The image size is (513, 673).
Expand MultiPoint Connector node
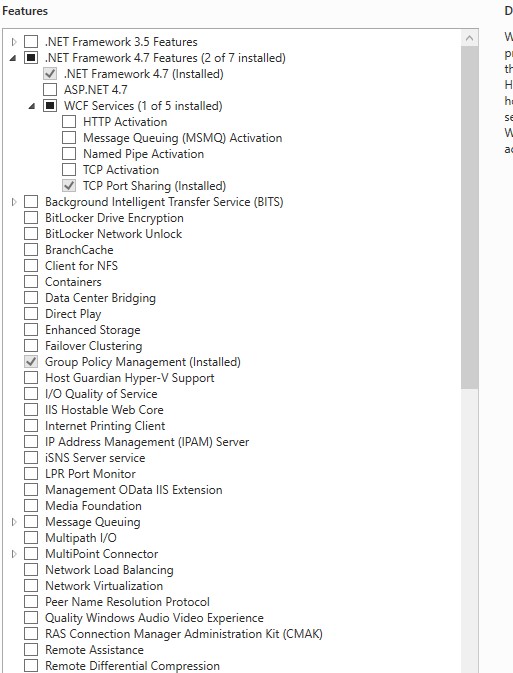click(x=14, y=554)
